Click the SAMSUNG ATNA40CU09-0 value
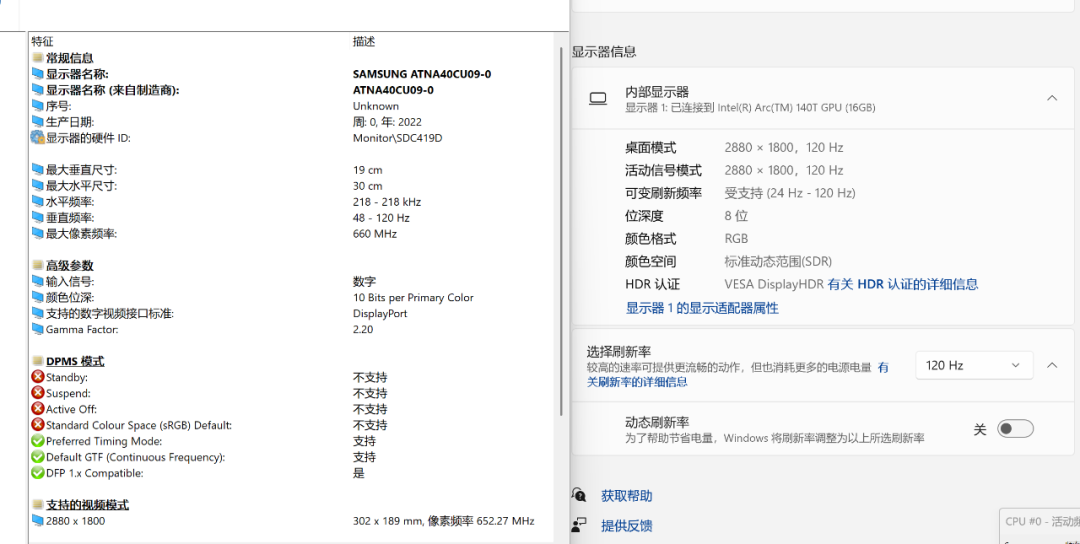The image size is (1080, 544). click(x=422, y=74)
